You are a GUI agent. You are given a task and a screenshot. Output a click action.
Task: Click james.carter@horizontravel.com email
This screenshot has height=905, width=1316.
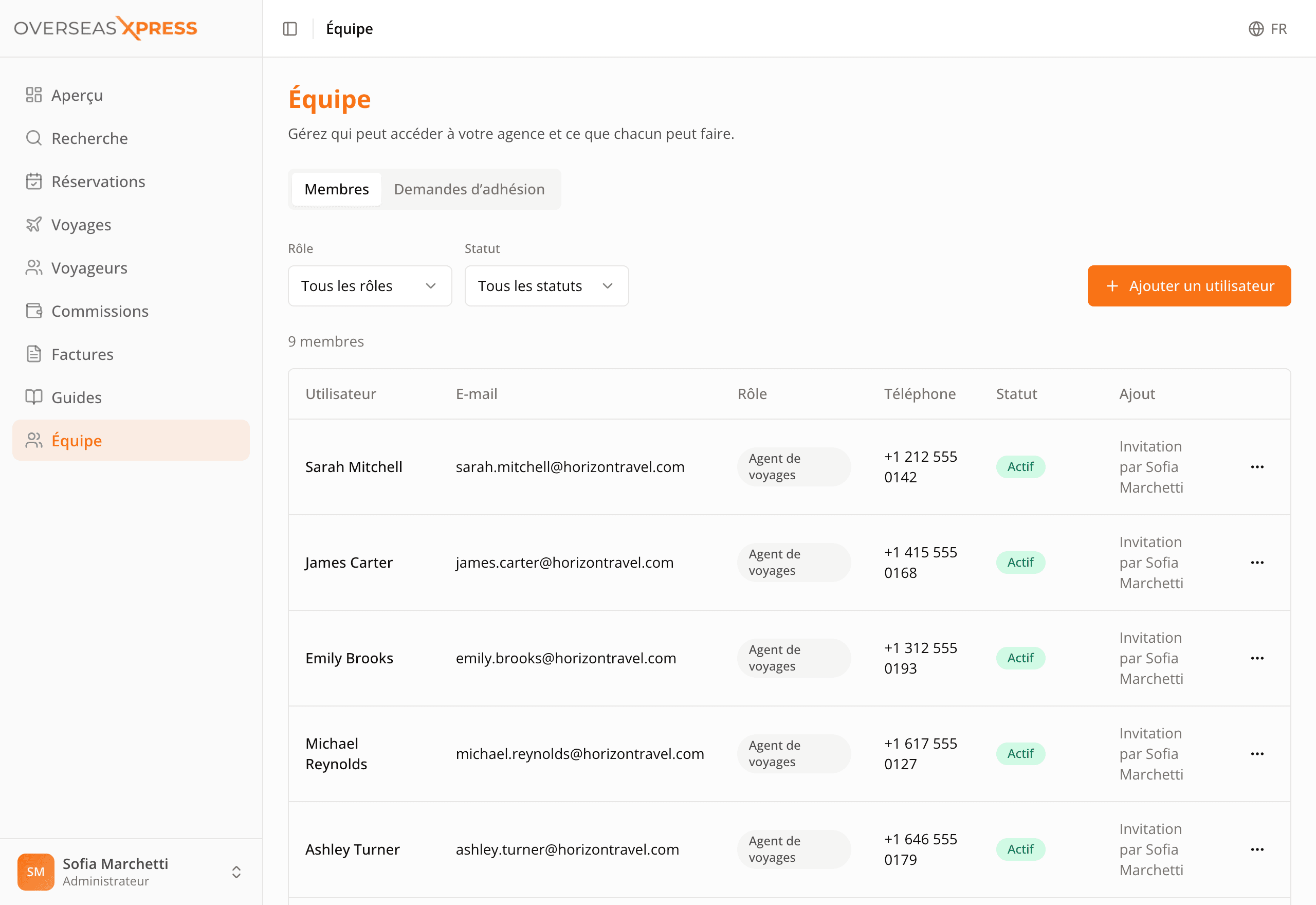(x=564, y=563)
